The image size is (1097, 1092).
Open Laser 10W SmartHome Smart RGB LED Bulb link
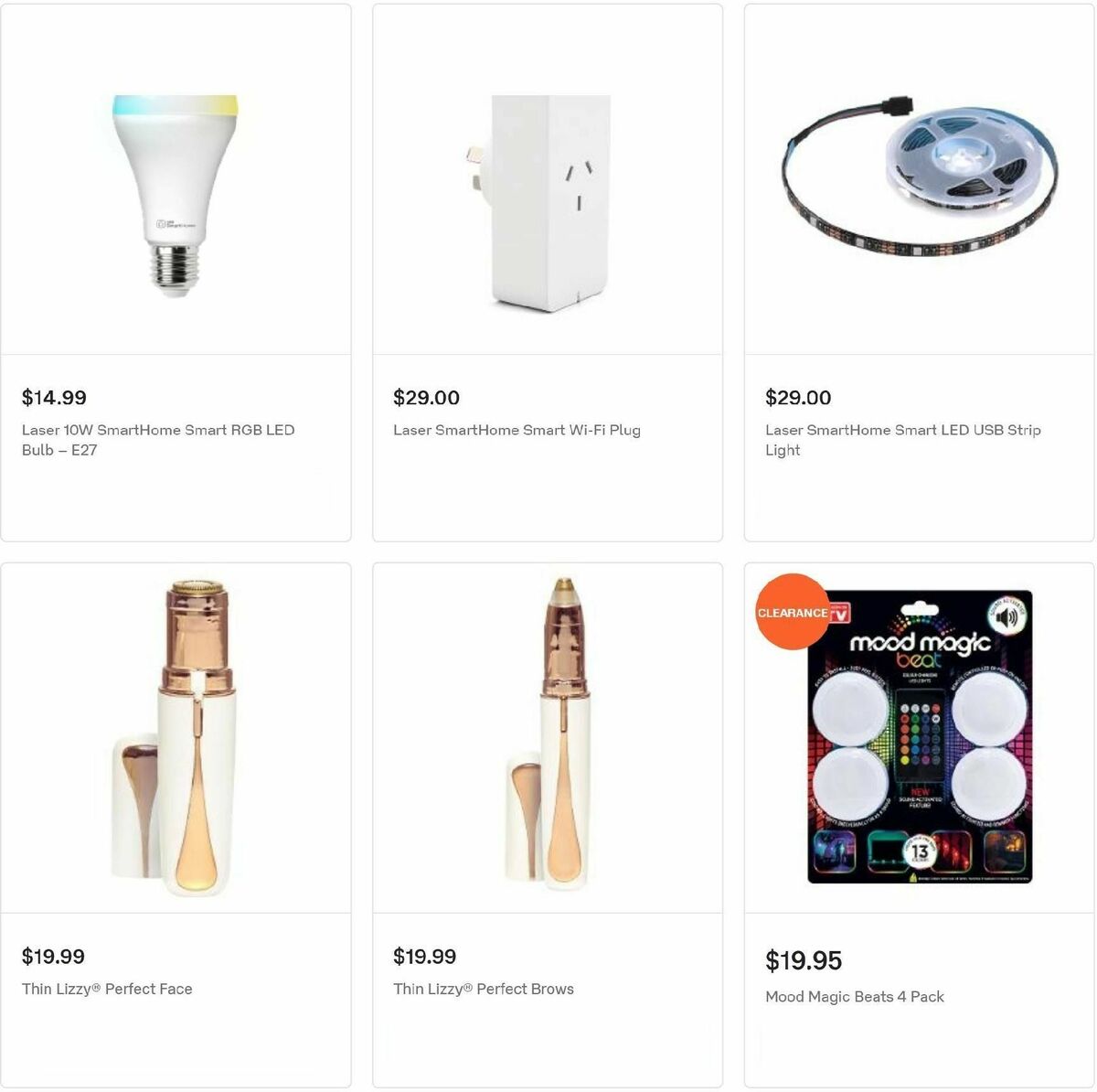click(158, 440)
